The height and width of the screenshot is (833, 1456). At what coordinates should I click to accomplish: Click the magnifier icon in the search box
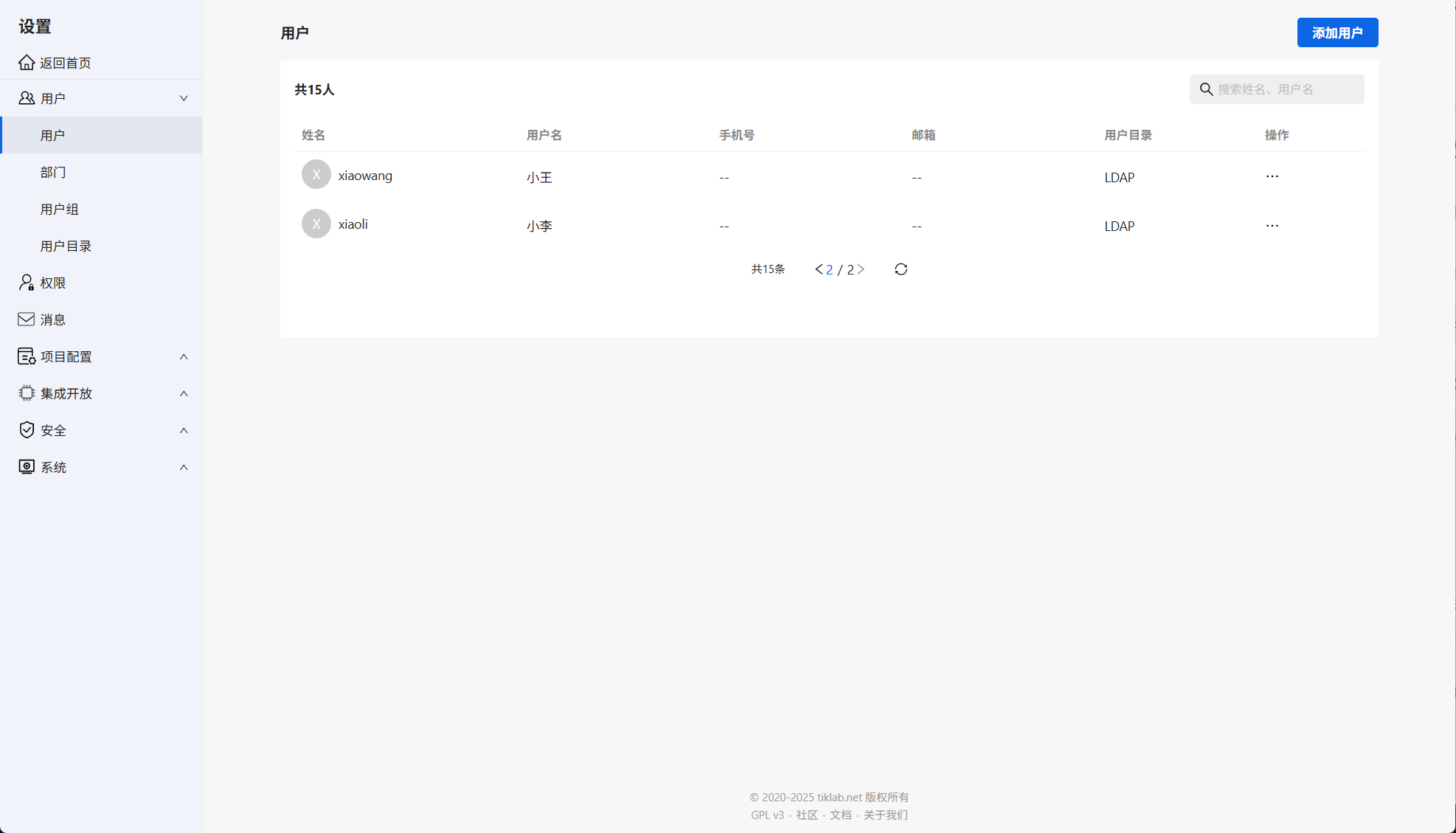point(1206,89)
